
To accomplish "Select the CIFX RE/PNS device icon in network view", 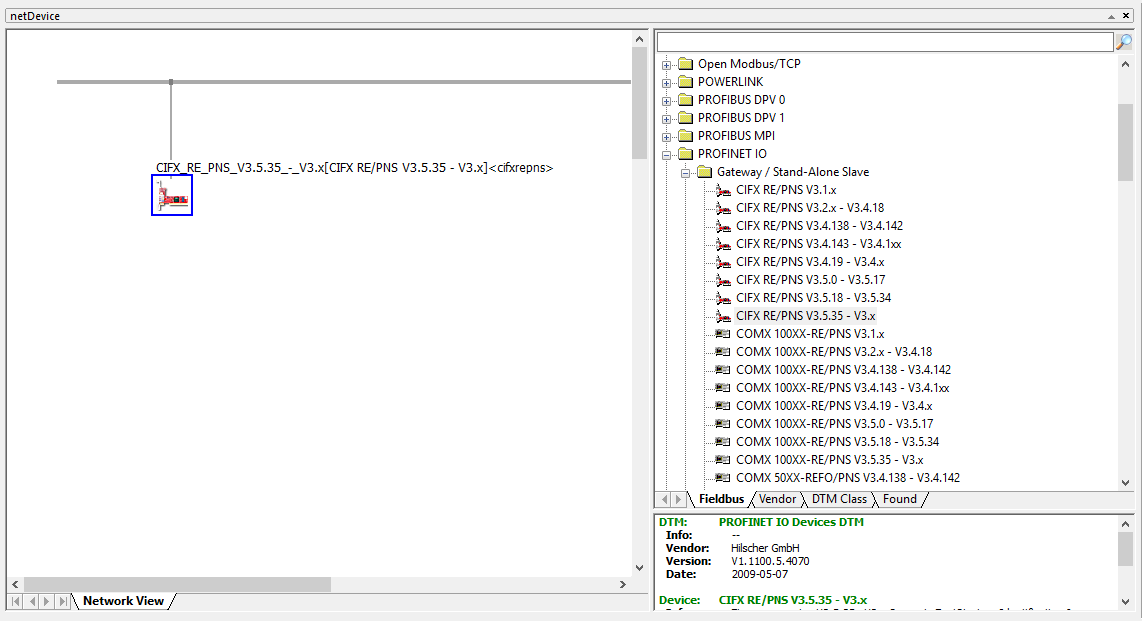I will 172,195.
